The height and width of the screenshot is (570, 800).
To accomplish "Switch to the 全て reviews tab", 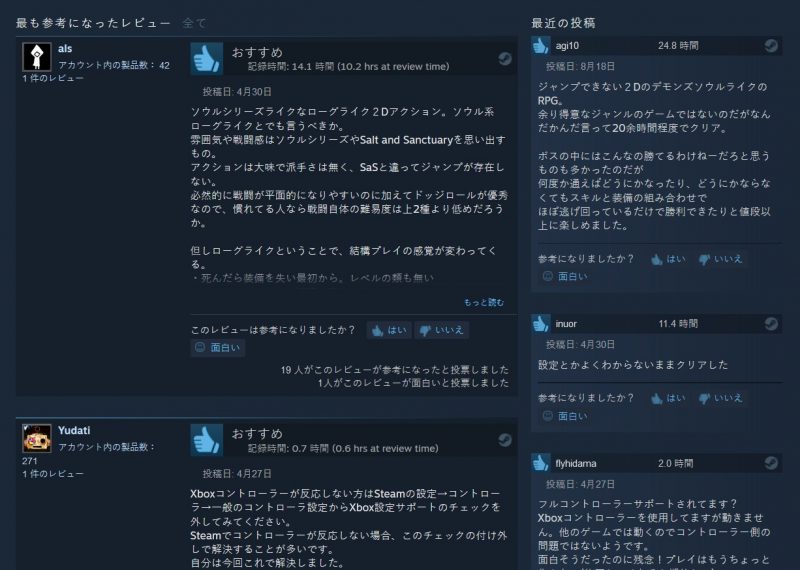I will 194,23.
